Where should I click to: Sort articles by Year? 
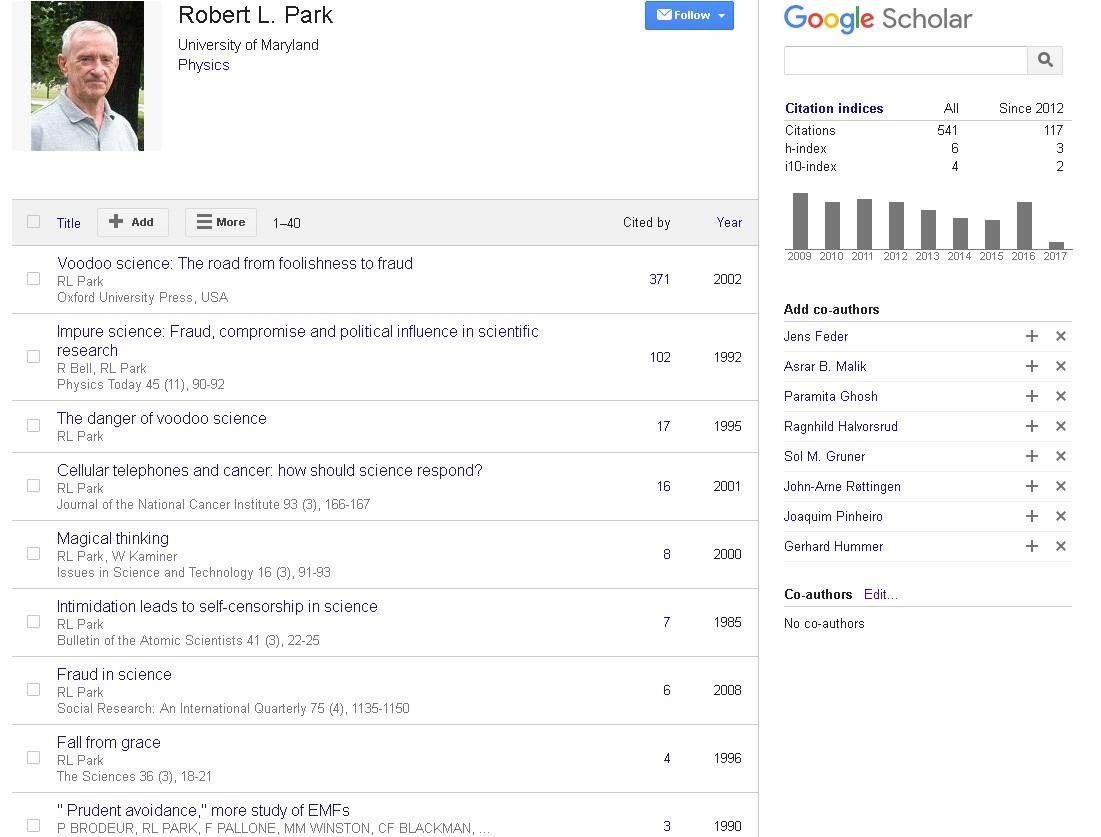pos(729,222)
